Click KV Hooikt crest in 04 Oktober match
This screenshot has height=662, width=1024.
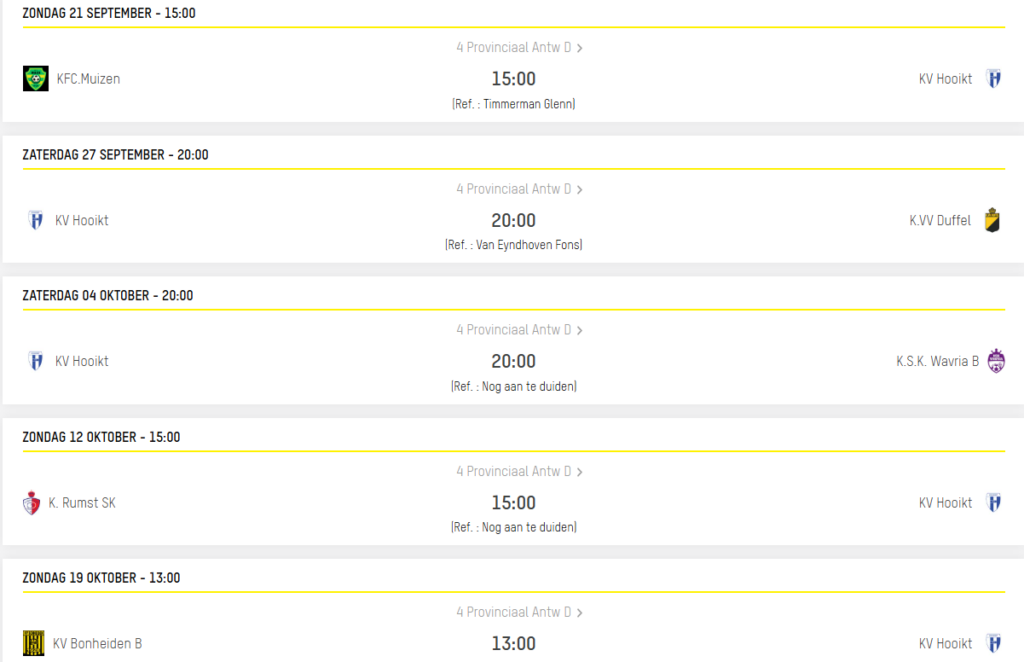(36, 361)
